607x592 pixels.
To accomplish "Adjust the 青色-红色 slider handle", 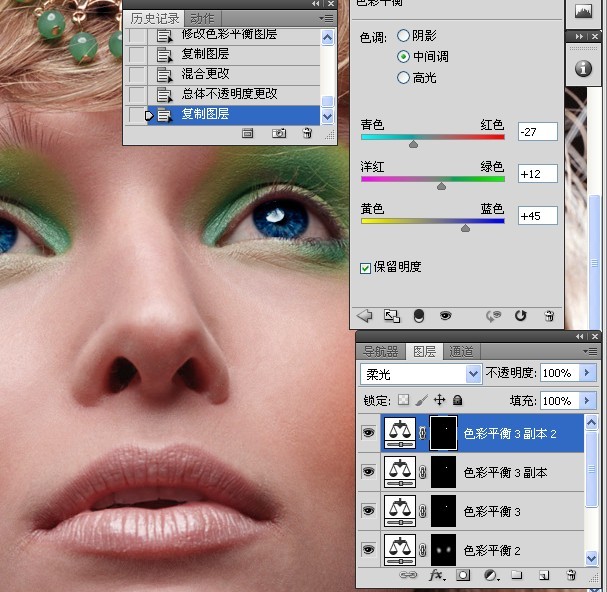I will click(413, 144).
